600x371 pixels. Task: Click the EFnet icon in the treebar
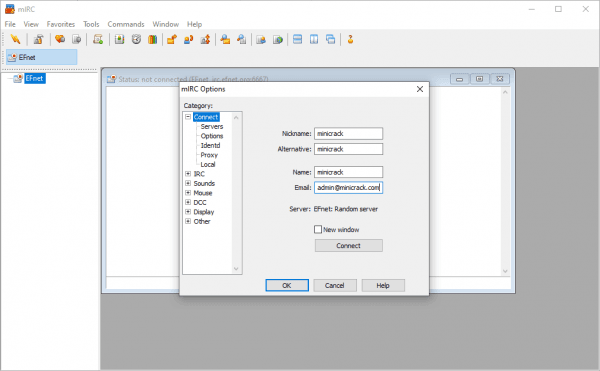coord(18,78)
